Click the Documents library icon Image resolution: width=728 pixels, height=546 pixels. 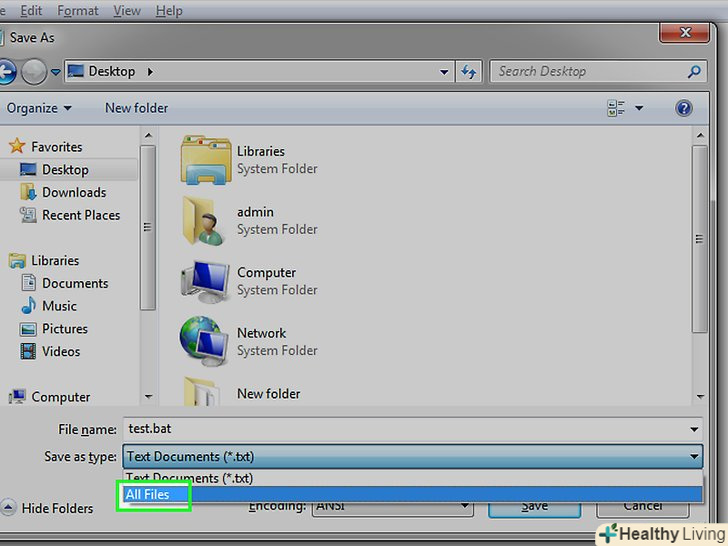28,283
